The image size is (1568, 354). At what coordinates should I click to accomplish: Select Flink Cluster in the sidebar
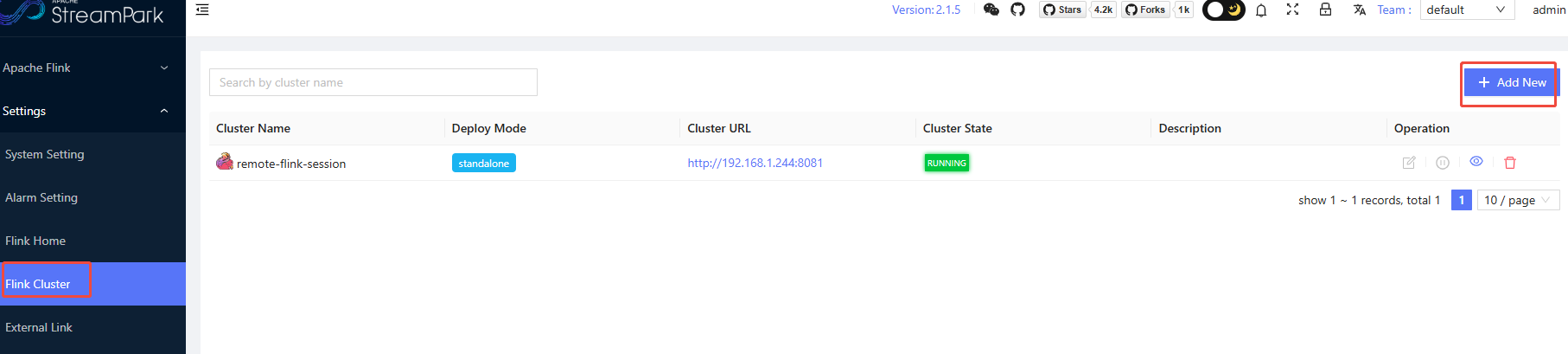(x=92, y=284)
